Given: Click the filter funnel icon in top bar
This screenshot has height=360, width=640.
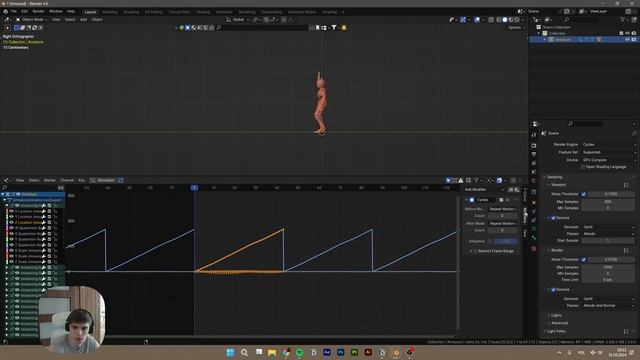Looking at the screenshot, I should (x=334, y=28).
